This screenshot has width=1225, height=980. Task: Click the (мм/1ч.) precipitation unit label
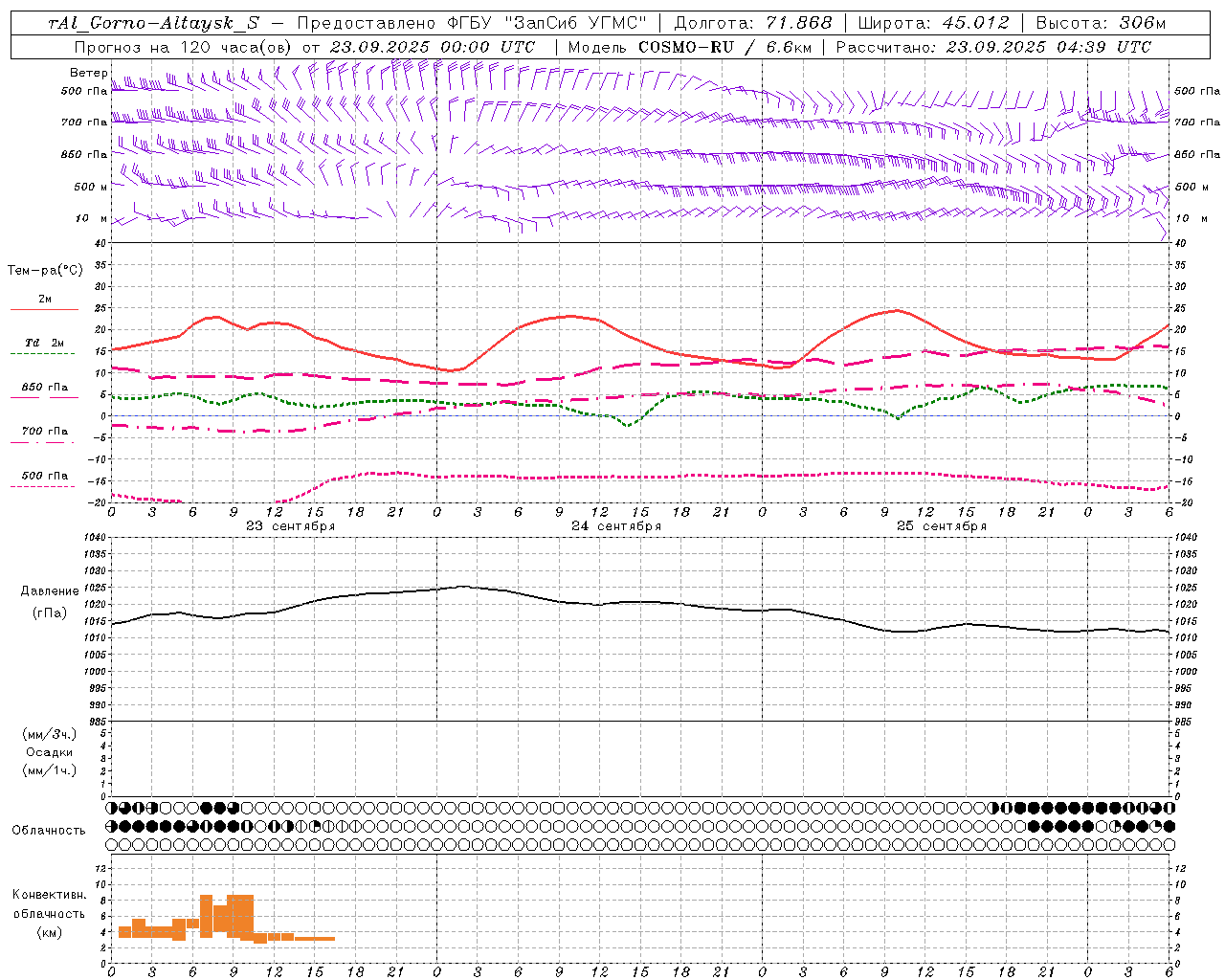click(49, 770)
